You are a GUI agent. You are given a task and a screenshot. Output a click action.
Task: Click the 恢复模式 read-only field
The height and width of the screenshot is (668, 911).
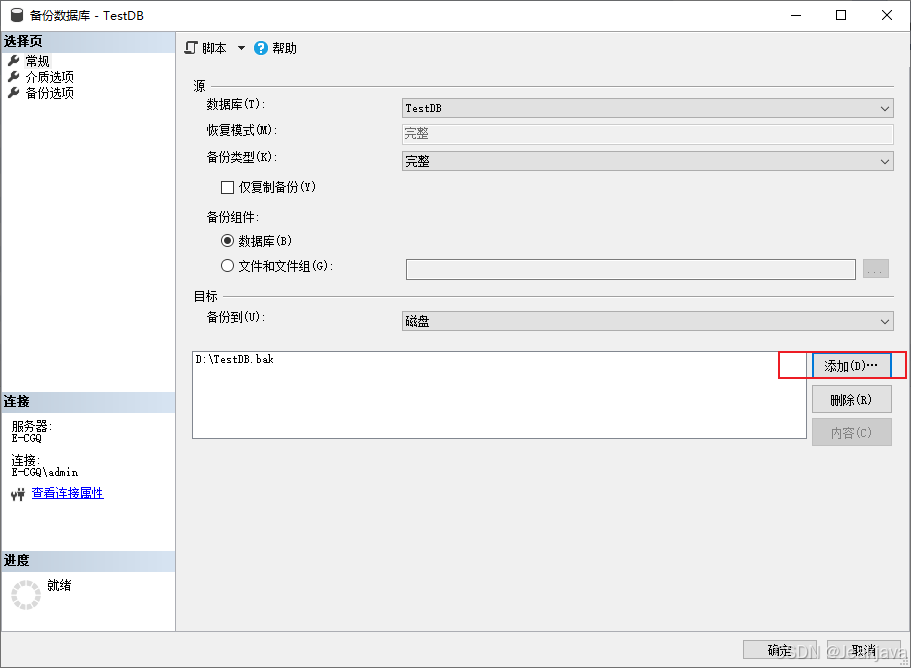647,134
